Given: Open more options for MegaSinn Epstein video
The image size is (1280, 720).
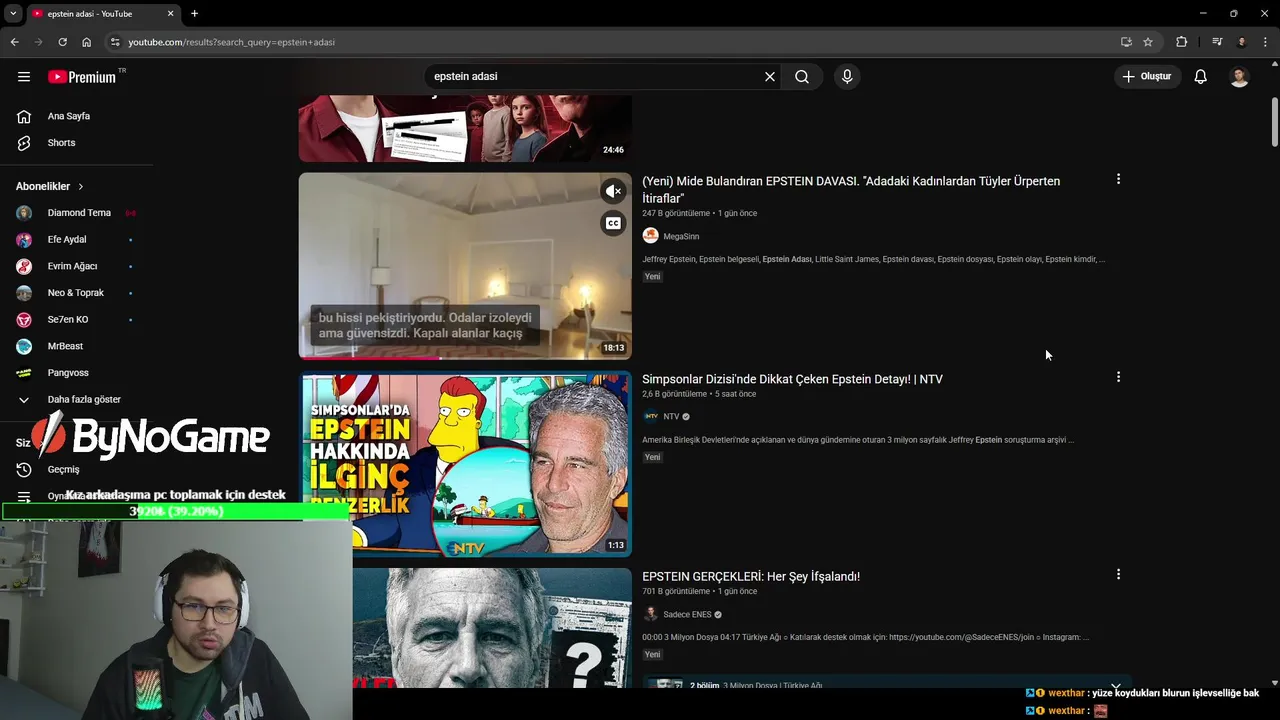Looking at the screenshot, I should click(x=1118, y=179).
